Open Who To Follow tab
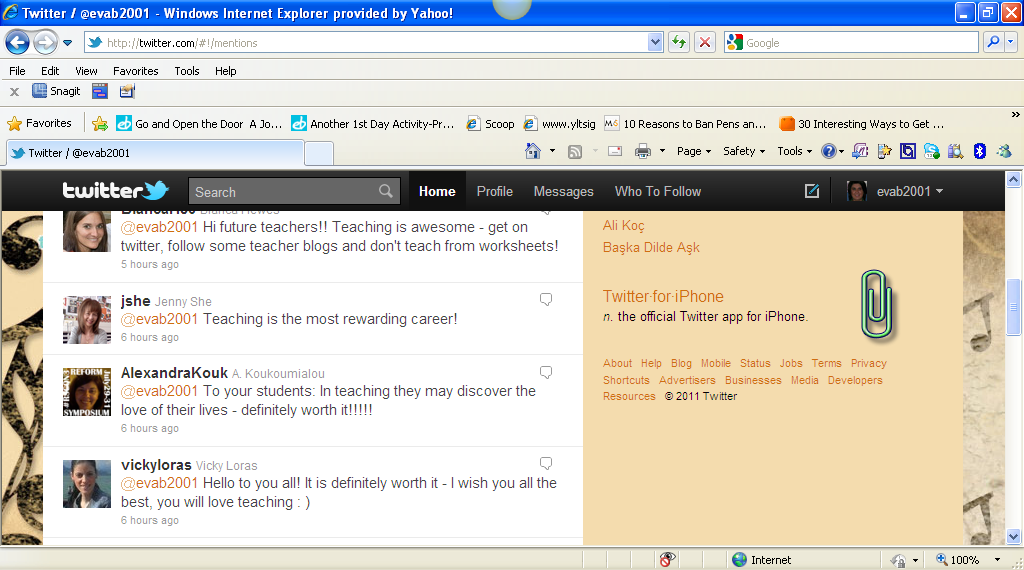The height and width of the screenshot is (570, 1024). tap(658, 191)
